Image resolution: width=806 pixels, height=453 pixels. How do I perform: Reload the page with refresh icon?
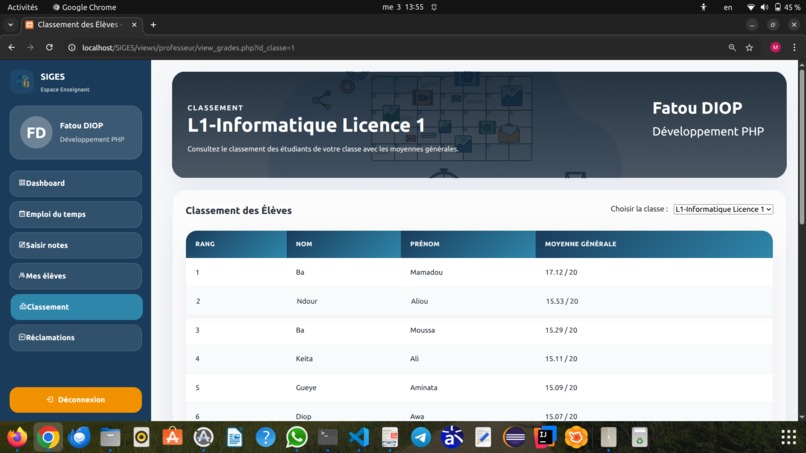point(49,47)
